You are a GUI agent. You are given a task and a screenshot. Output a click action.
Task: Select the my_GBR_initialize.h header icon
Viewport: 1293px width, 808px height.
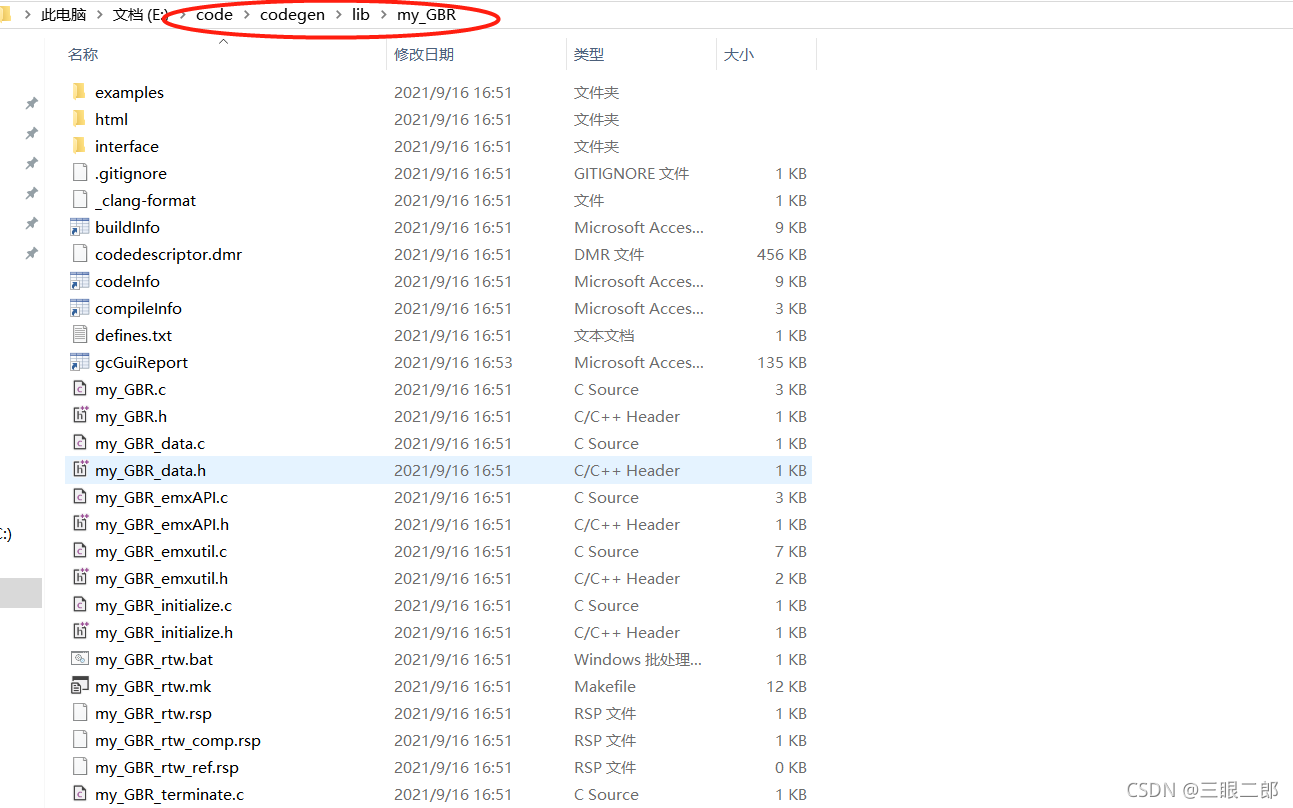point(80,632)
